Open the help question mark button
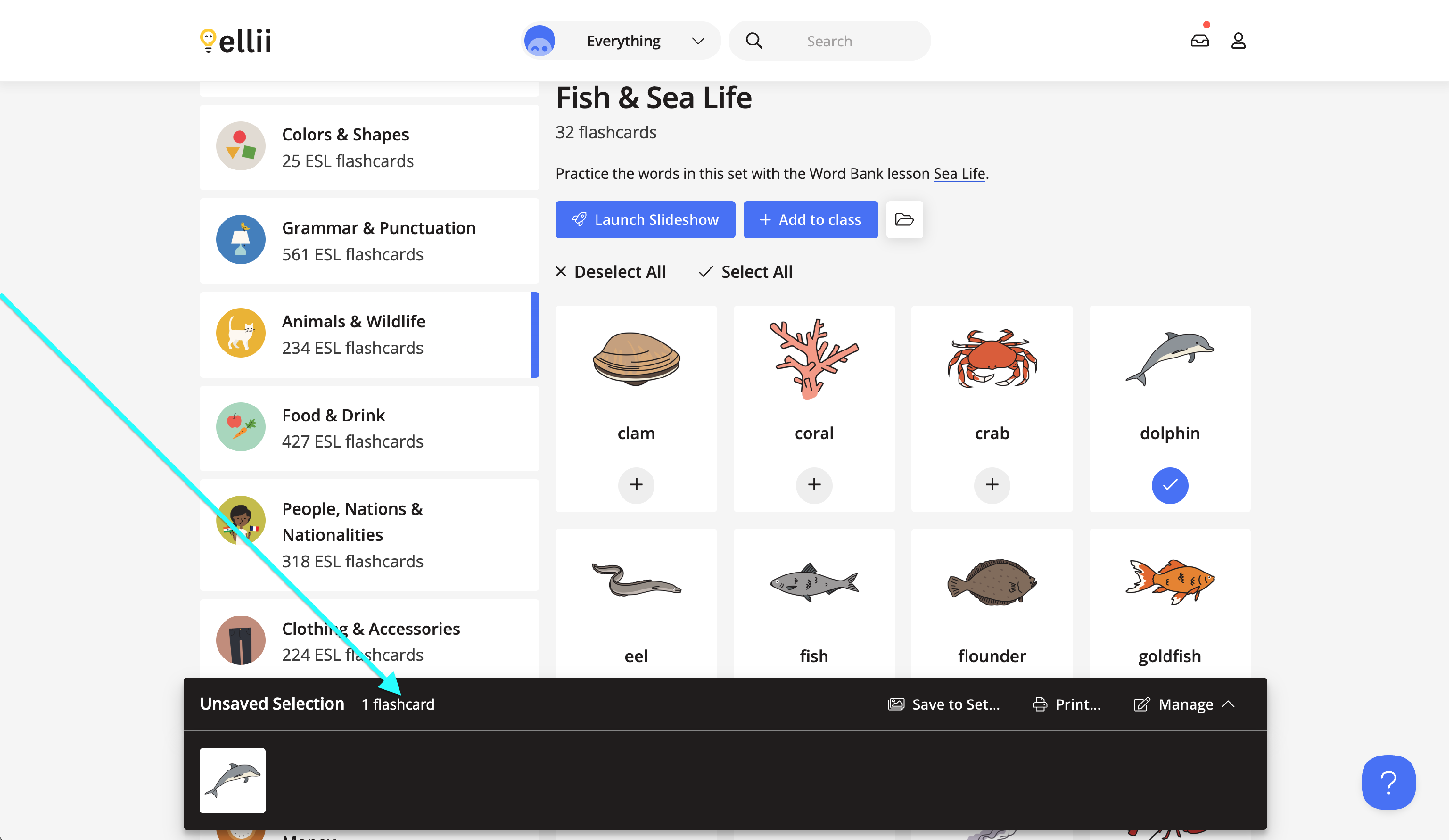Viewport: 1449px width, 840px height. (x=1388, y=782)
